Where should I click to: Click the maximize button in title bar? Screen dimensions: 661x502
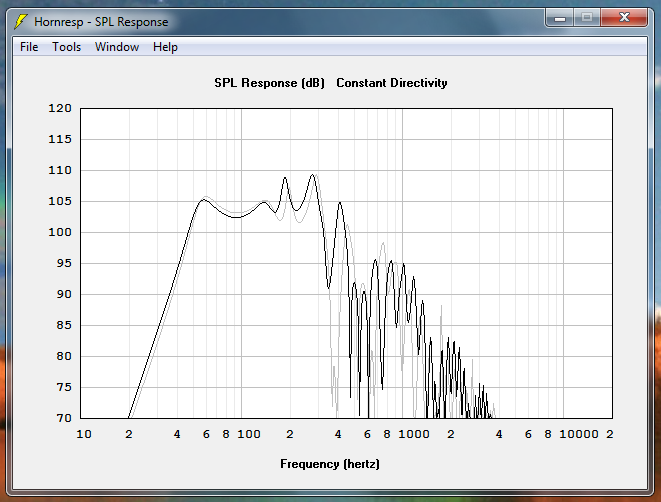587,18
